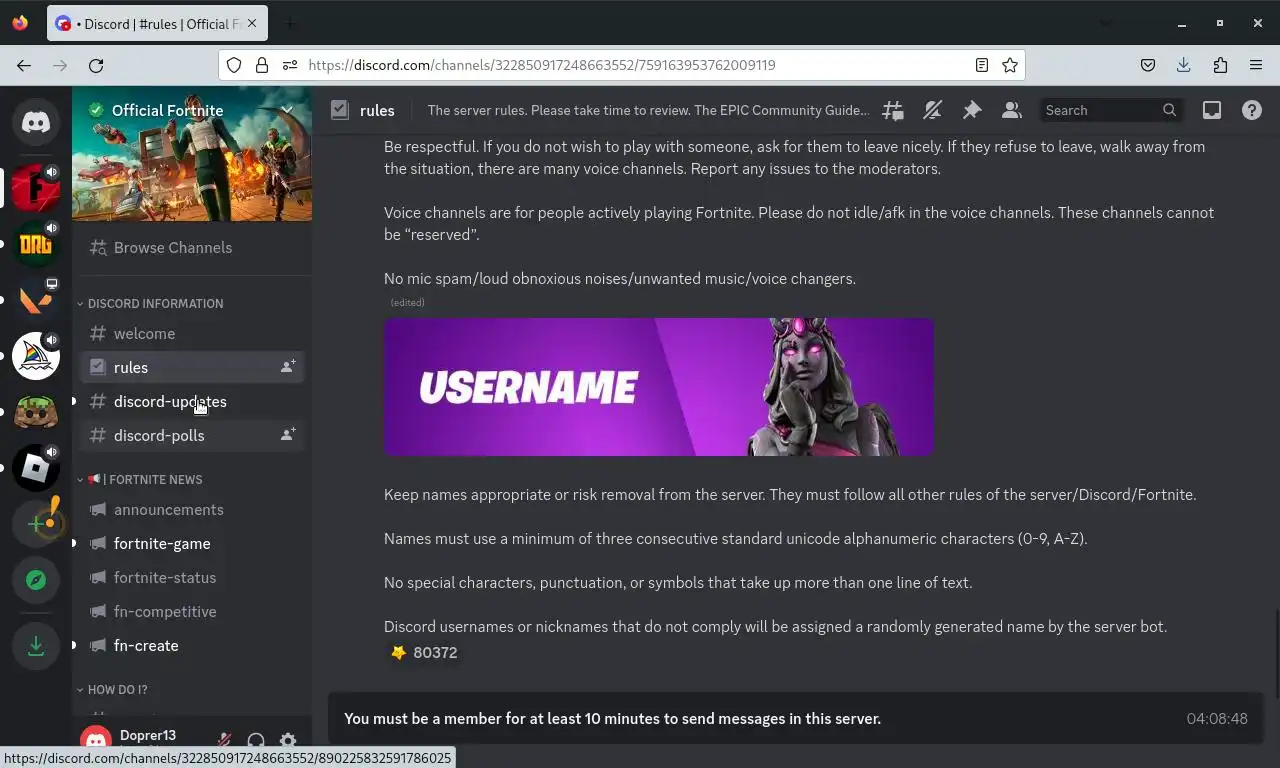Open the USERNAME banner image
The image size is (1280, 768).
(659, 387)
